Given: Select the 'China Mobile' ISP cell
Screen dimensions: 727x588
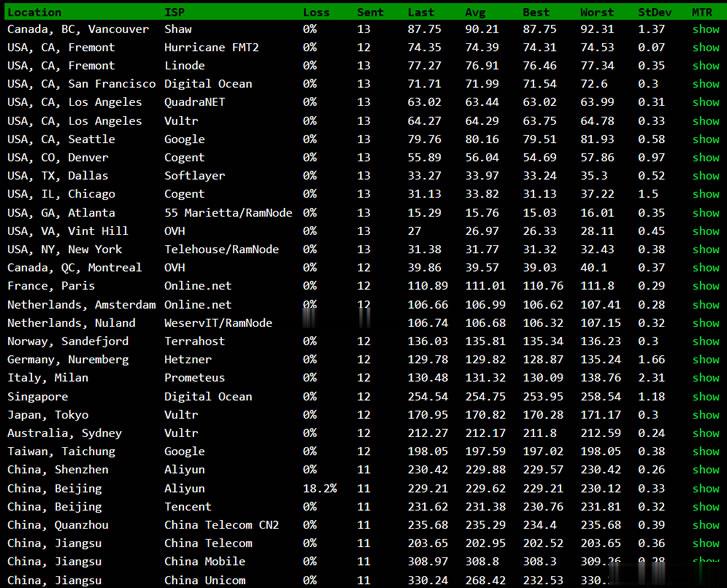Looking at the screenshot, I should [205, 562].
